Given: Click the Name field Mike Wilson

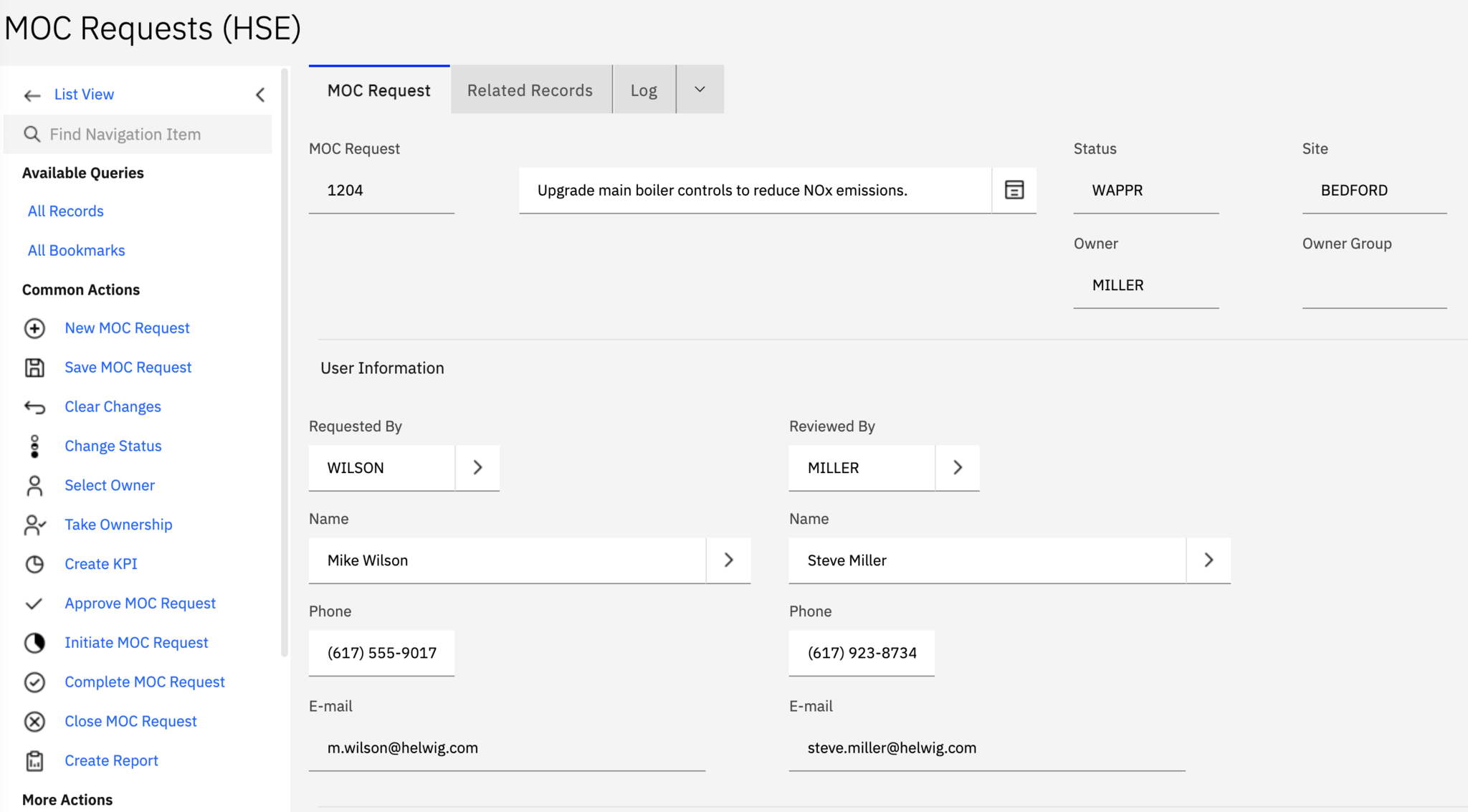Looking at the screenshot, I should point(507,560).
